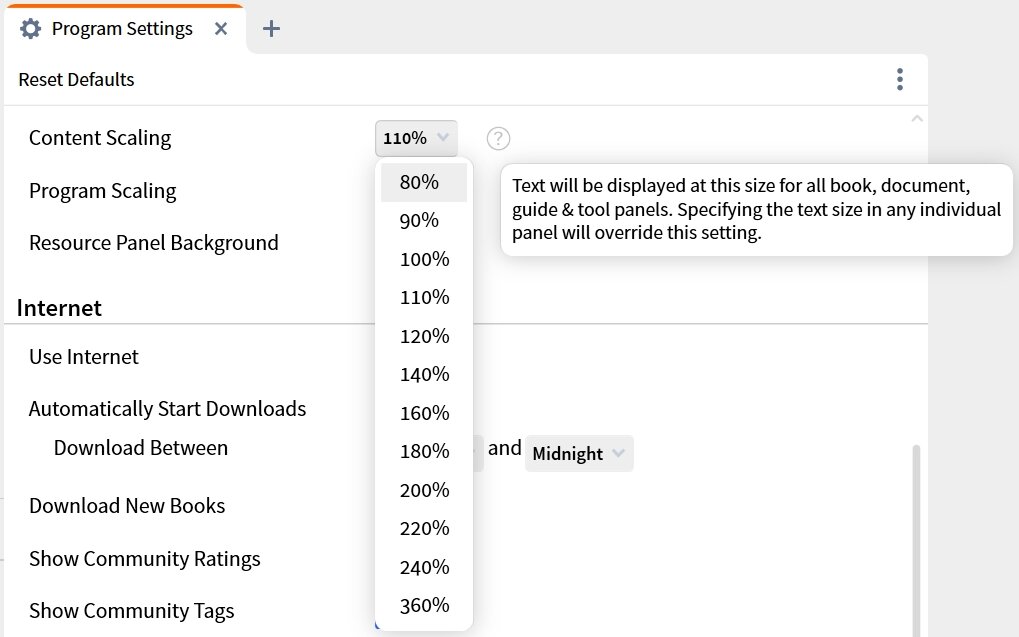Click the Use Internet setting

coord(83,356)
